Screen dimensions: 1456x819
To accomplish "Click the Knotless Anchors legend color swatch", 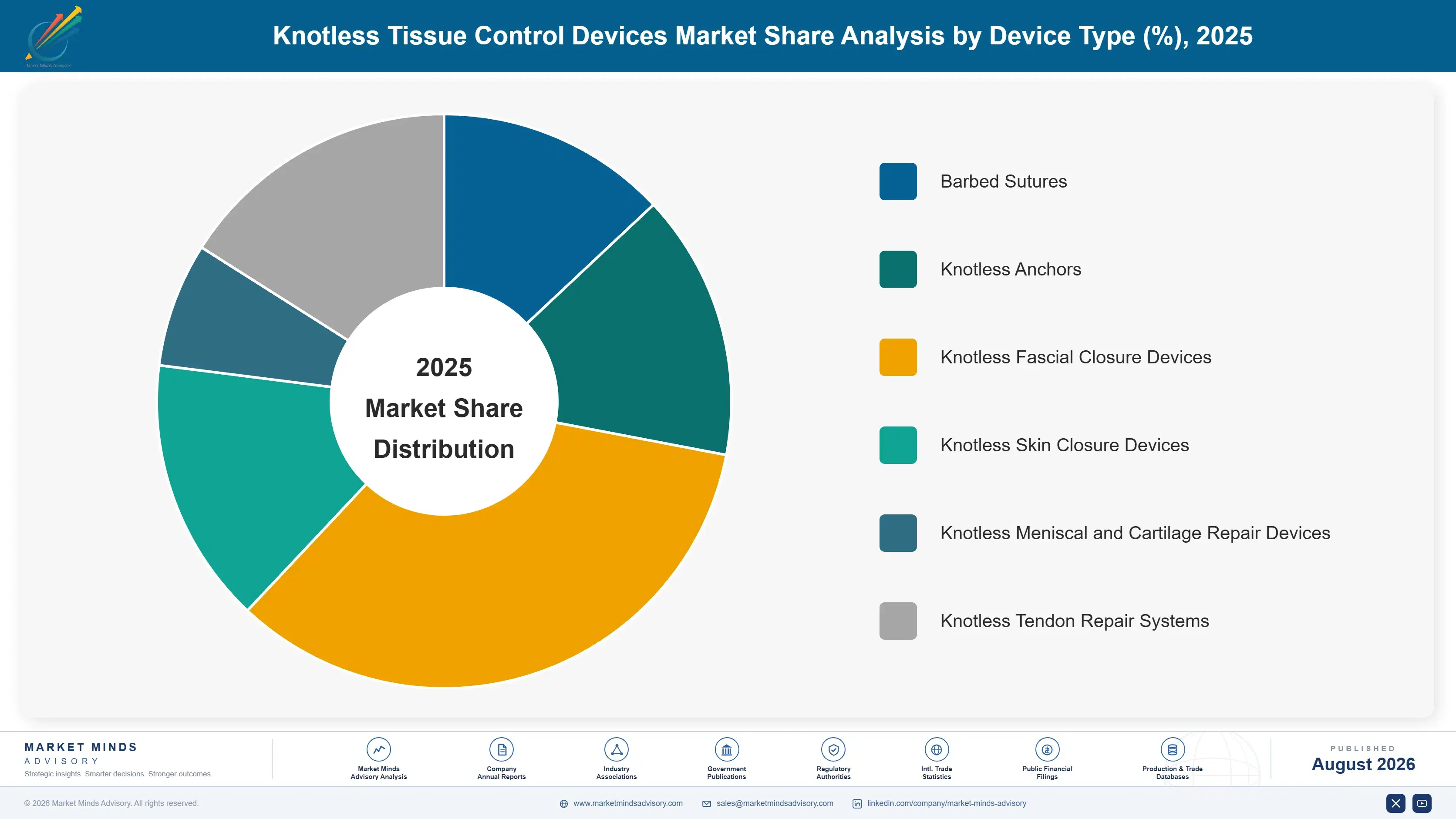I will point(897,269).
